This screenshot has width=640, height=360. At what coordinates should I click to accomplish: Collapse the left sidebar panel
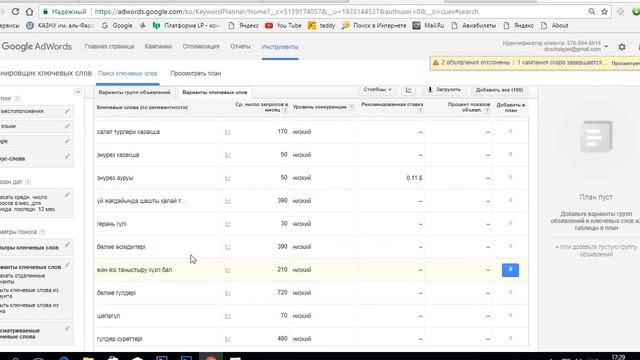[x=78, y=92]
